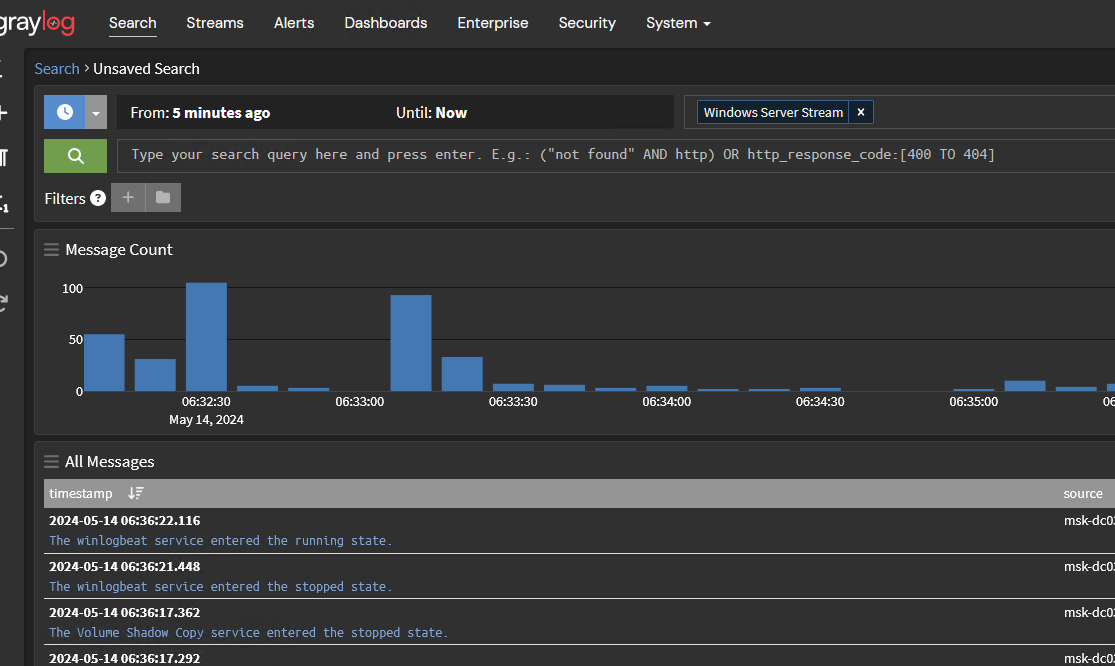The height and width of the screenshot is (666, 1115).
Task: Select timestamp 2024-05-14 06:36:21.448
Action: 124,566
